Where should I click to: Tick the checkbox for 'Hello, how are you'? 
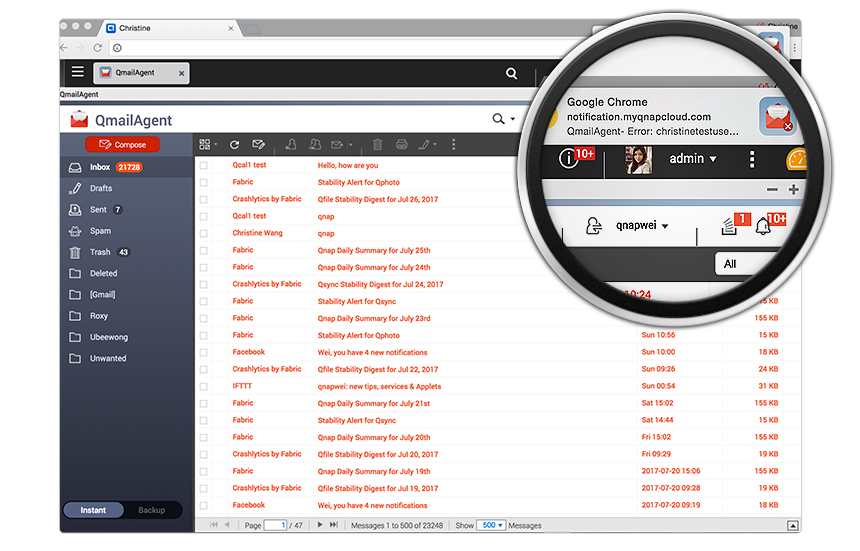pyautogui.click(x=203, y=165)
